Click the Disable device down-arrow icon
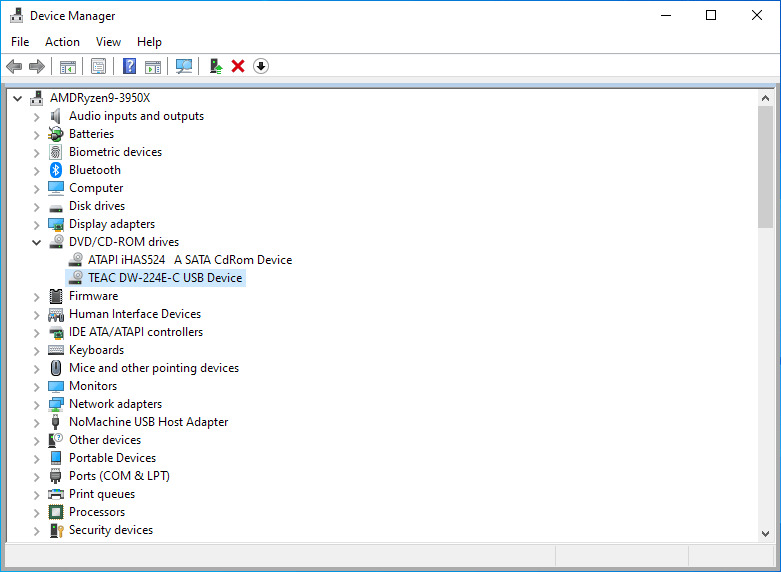 (x=261, y=66)
